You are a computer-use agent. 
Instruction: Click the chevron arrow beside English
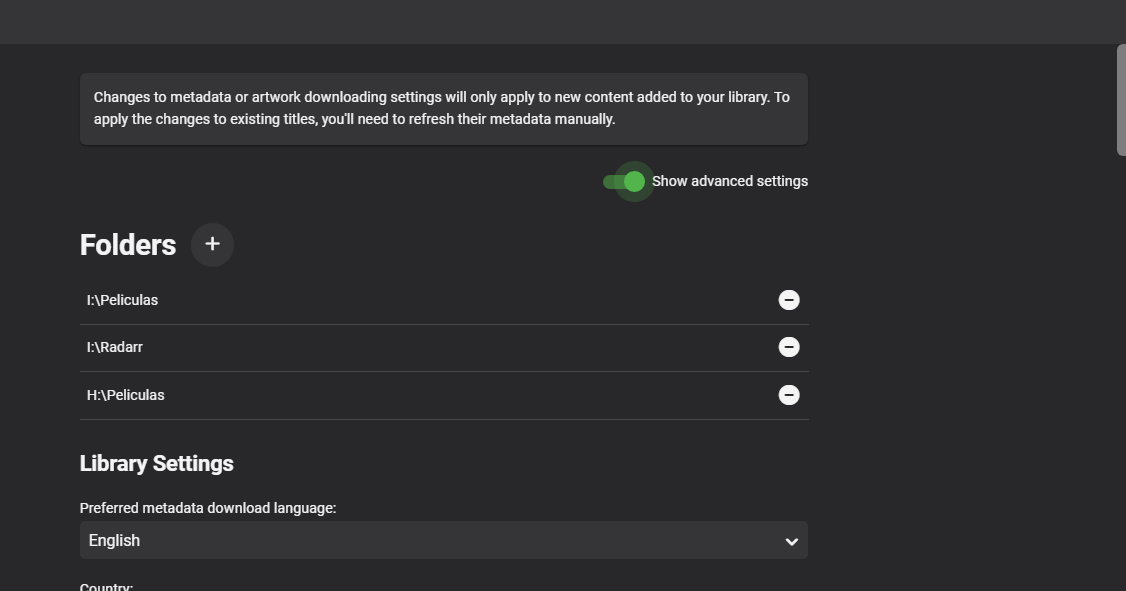(x=791, y=541)
